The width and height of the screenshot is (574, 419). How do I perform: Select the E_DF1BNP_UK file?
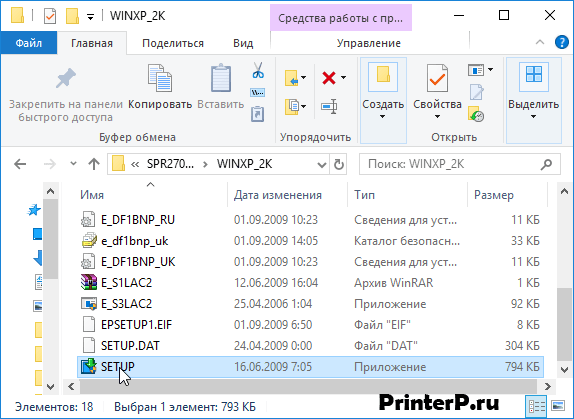(x=310, y=262)
